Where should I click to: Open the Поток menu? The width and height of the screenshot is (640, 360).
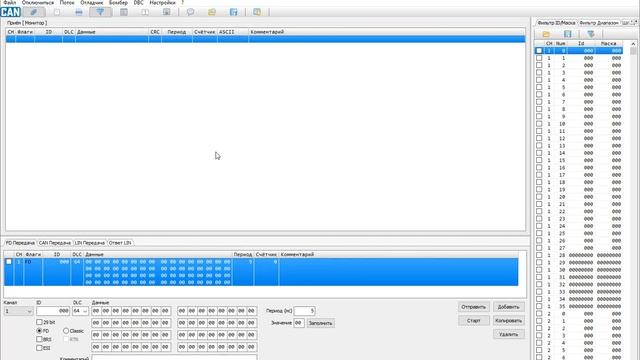[67, 2]
